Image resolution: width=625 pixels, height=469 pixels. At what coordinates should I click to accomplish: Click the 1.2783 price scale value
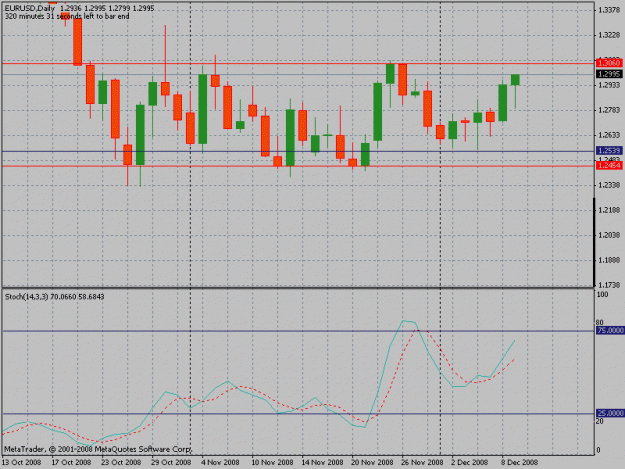tap(609, 110)
